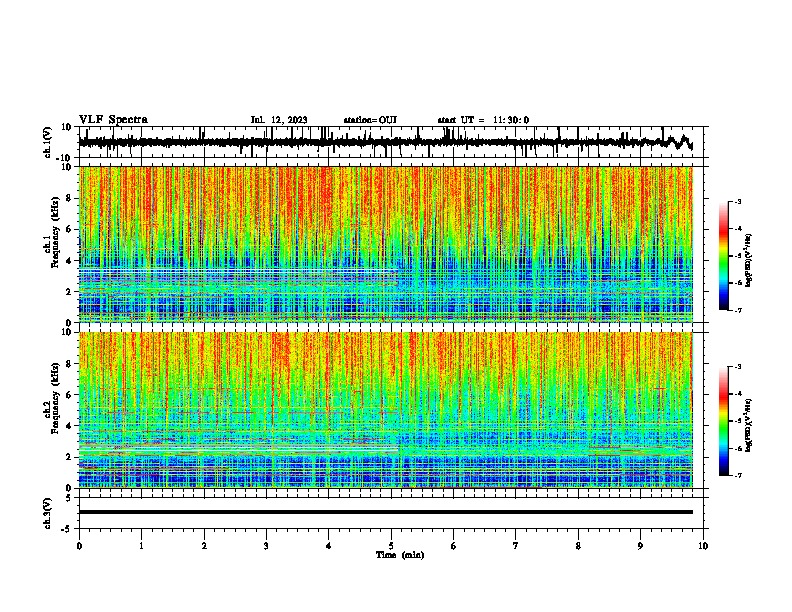Click time axis tick label "6"

[x=454, y=546]
